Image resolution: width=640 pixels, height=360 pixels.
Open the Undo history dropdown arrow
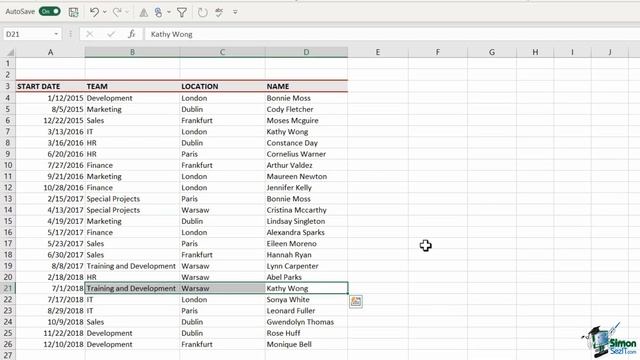click(105, 12)
